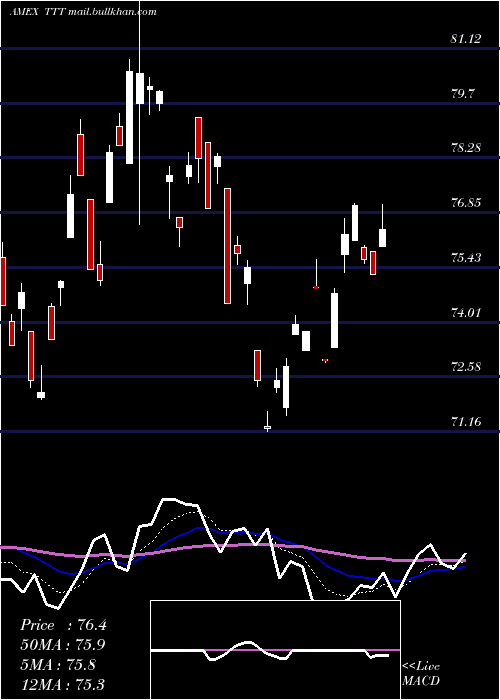Click the 75.43 price level label
This screenshot has height=700, width=500.
click(x=466, y=258)
